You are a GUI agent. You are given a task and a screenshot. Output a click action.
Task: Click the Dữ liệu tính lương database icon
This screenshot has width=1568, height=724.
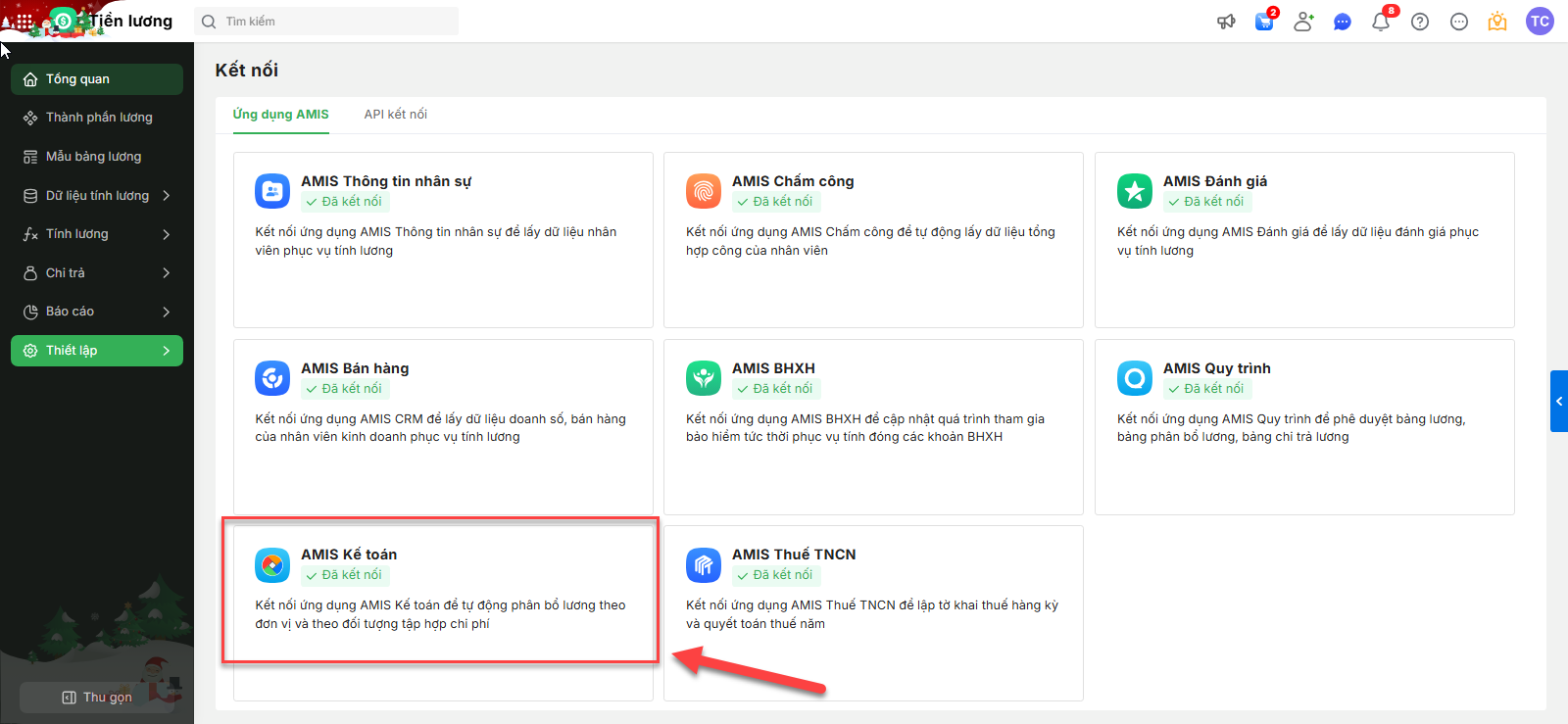click(x=30, y=196)
